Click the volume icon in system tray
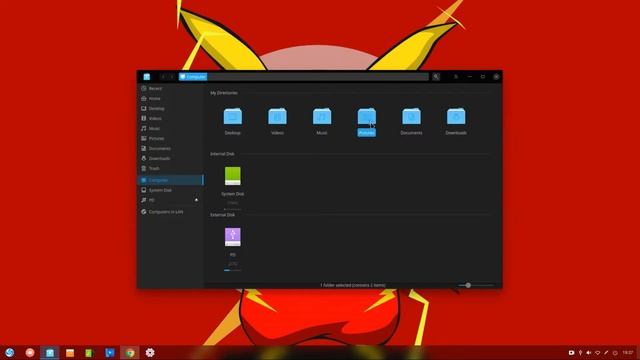640x360 pixels. coord(589,353)
